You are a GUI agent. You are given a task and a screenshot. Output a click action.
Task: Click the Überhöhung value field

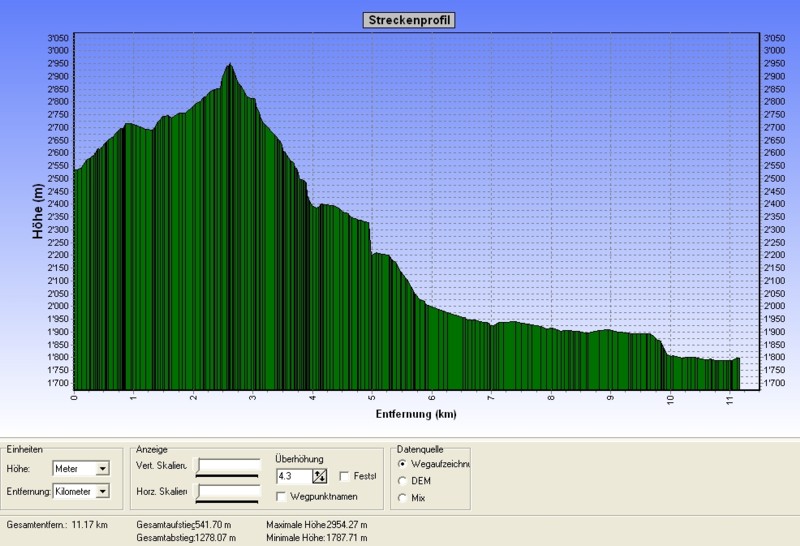[x=293, y=476]
